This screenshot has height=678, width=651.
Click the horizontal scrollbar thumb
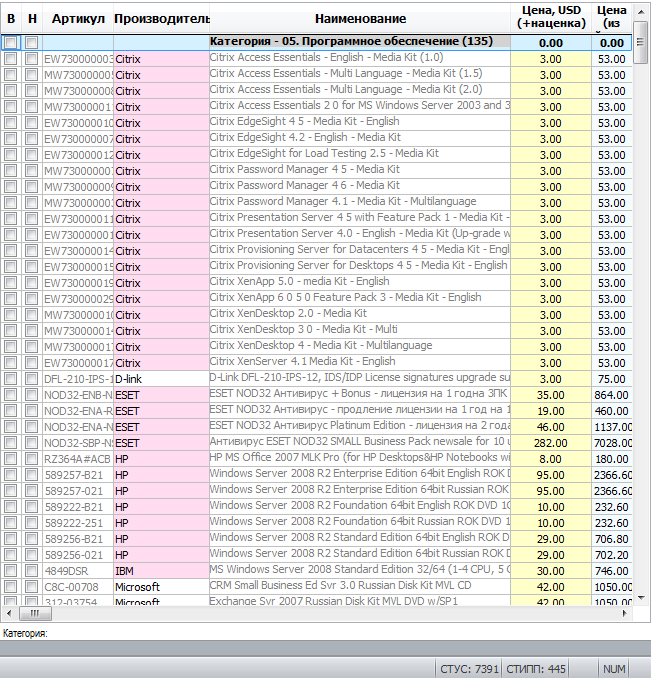(x=35, y=613)
